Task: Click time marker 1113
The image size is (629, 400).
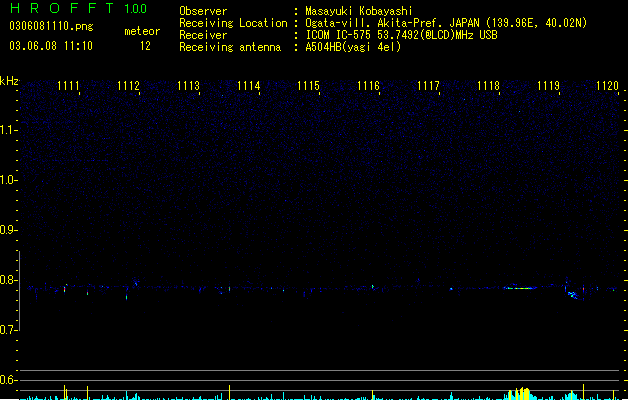Action: pos(188,86)
